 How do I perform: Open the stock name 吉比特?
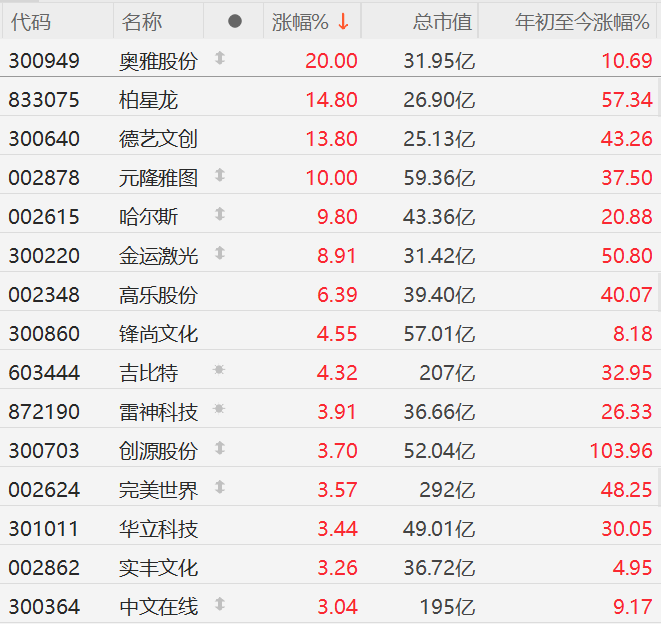(x=148, y=373)
